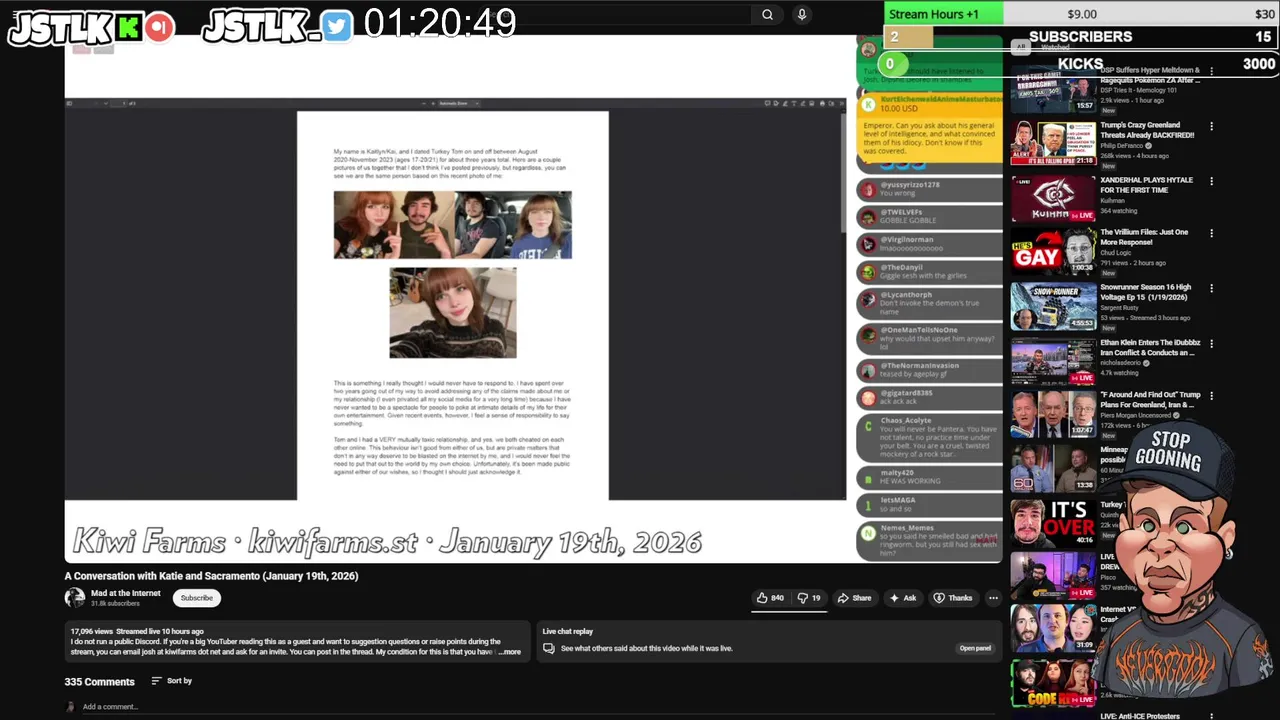Open the three-dot more actions menu beside Thanks

pos(993,598)
